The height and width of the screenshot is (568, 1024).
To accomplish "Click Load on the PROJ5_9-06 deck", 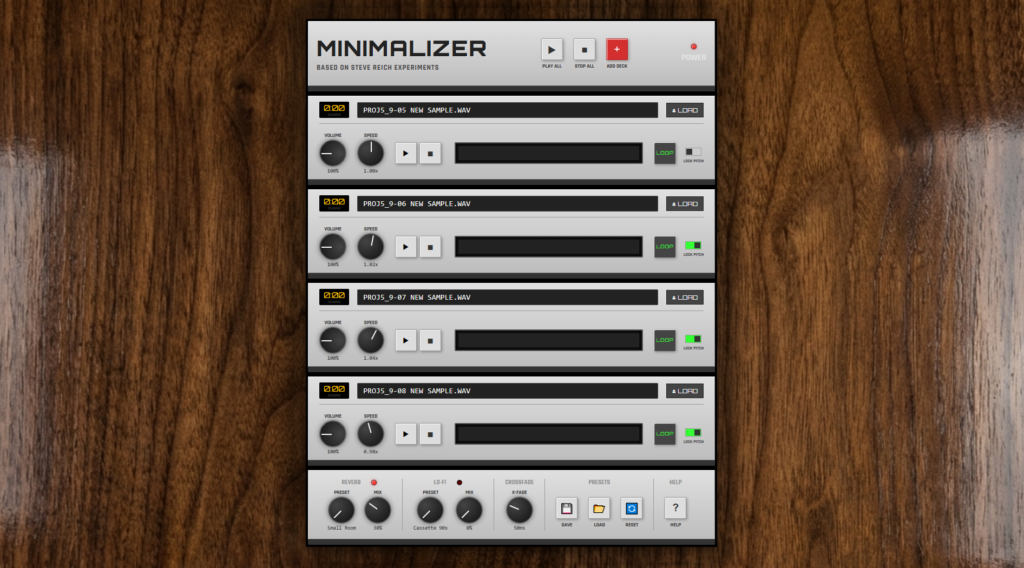I will click(685, 203).
